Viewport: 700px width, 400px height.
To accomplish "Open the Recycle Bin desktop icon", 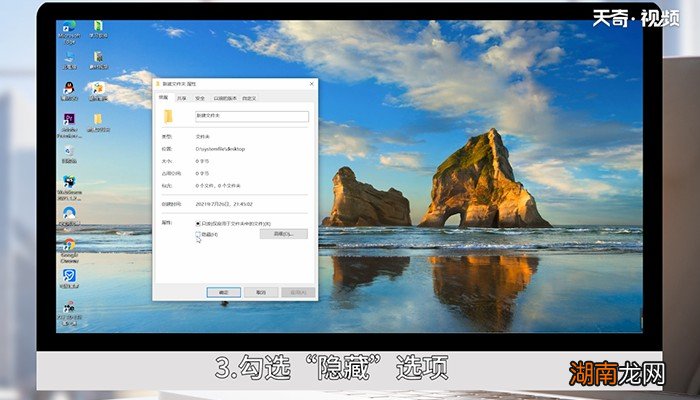I will click(x=69, y=152).
